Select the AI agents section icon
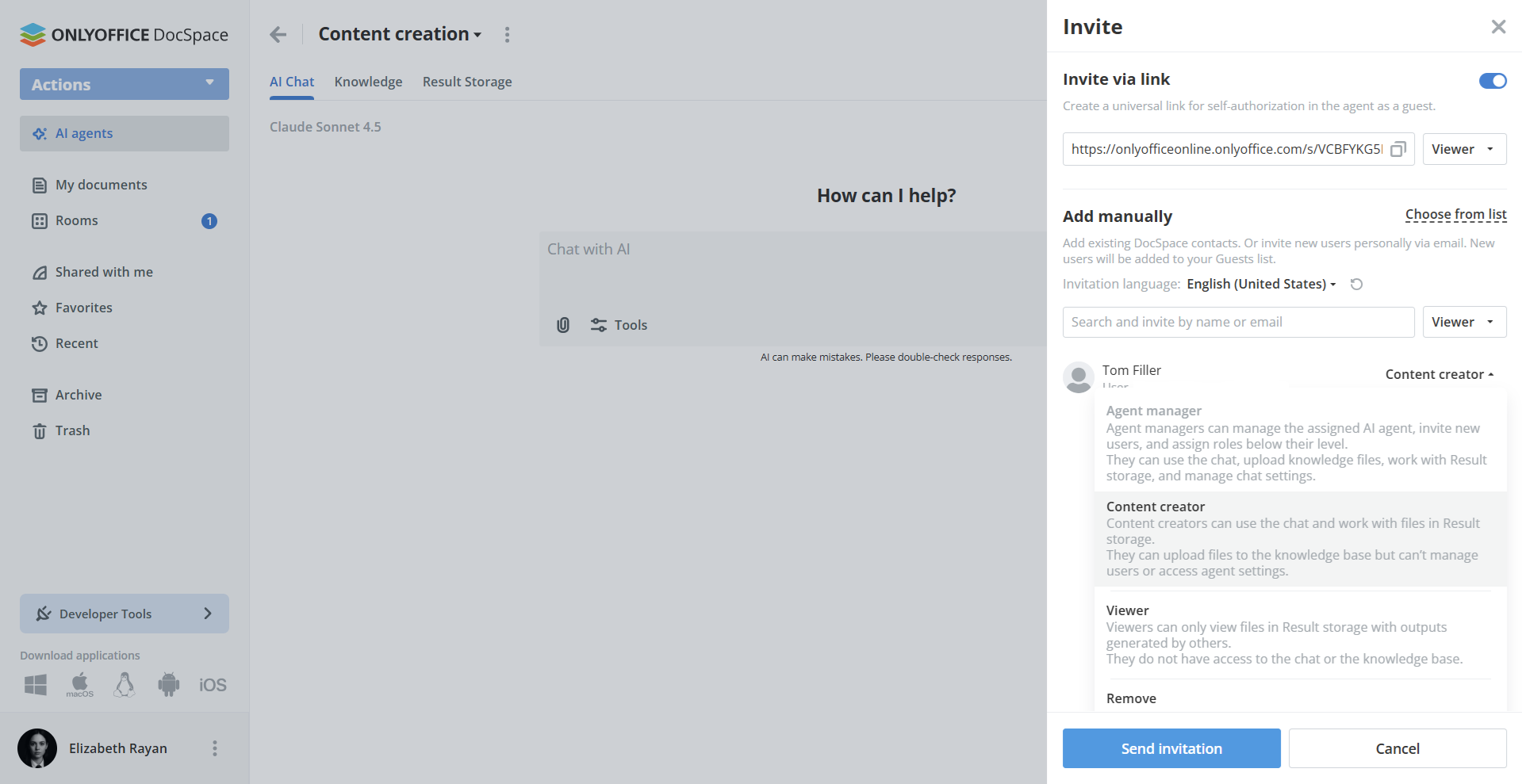Viewport: 1522px width, 784px height. [x=39, y=133]
